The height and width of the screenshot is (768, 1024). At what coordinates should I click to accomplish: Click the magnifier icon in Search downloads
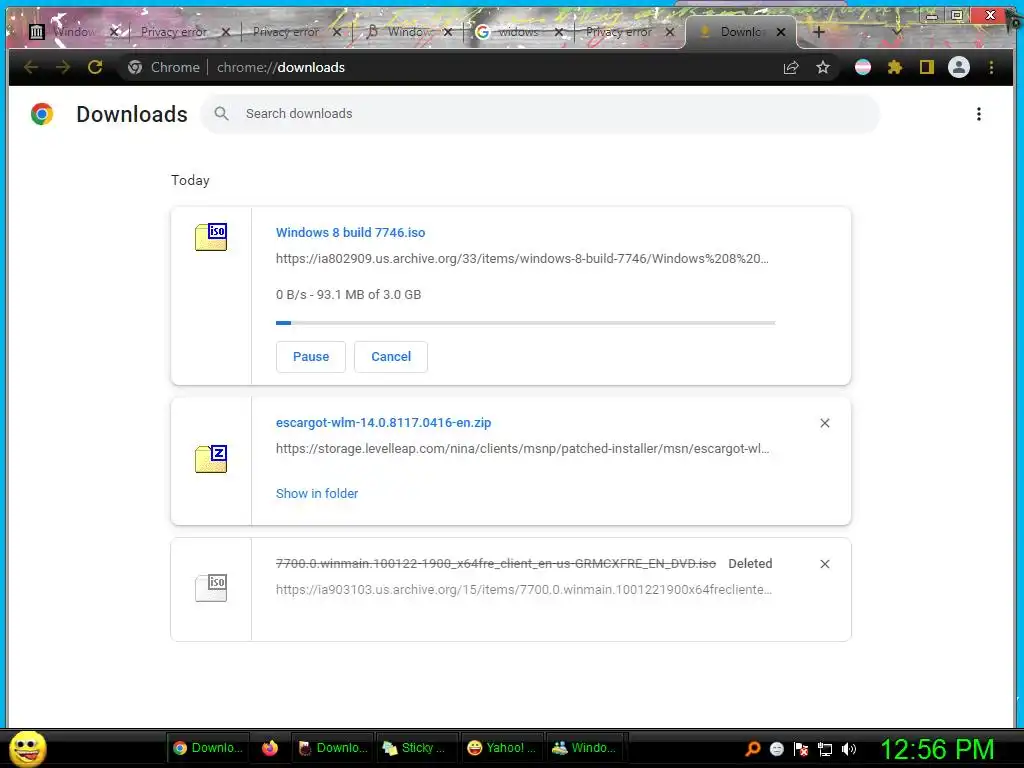point(221,114)
